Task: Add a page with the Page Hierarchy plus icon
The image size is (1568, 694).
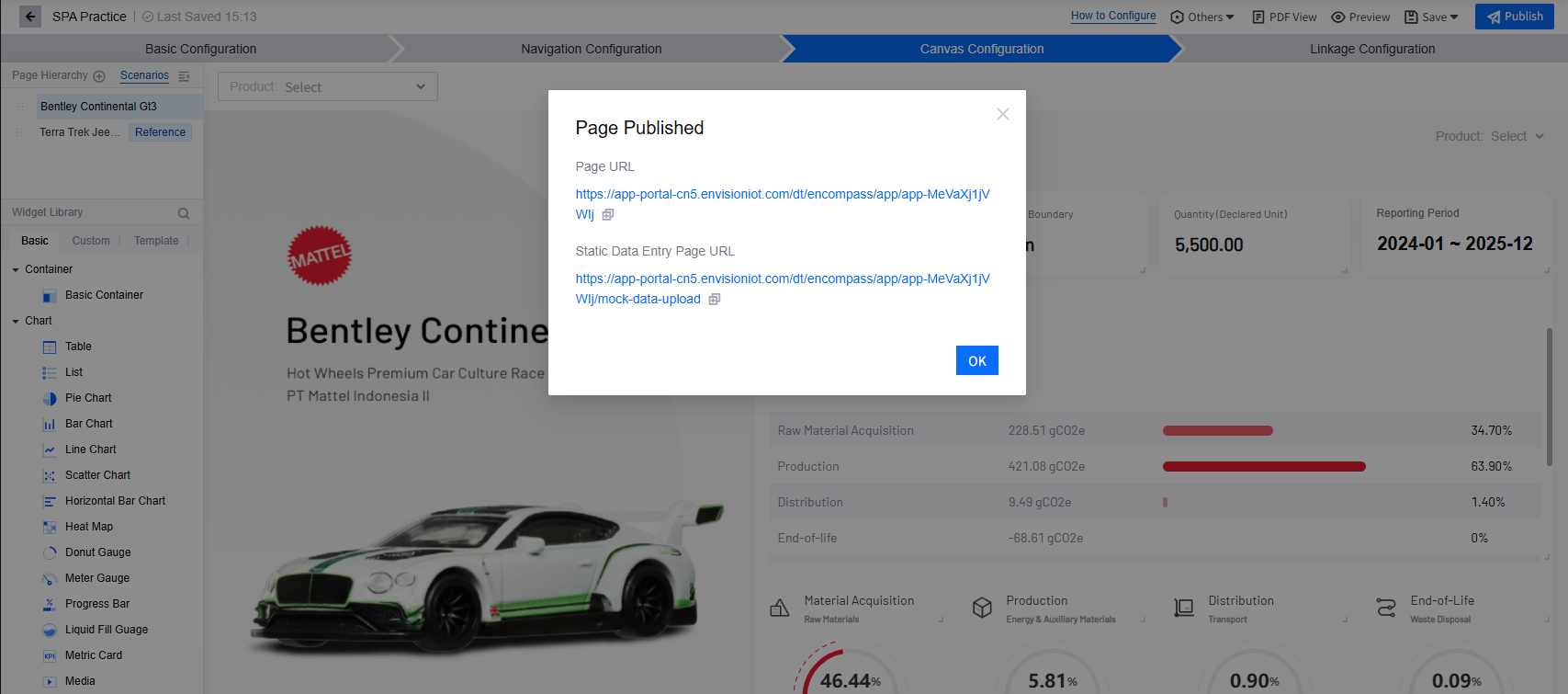Action: point(99,76)
